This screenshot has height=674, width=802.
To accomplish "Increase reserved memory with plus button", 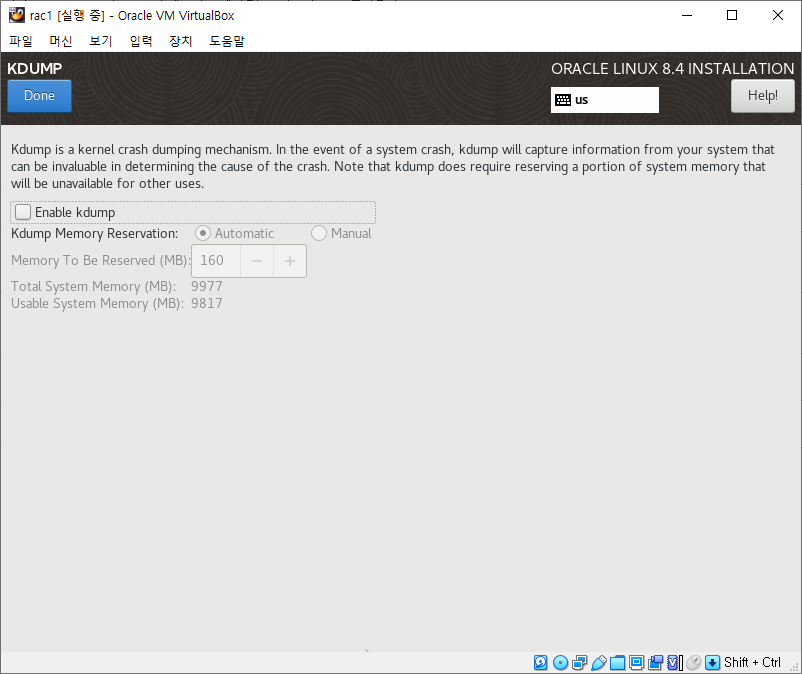I will pyautogui.click(x=290, y=261).
